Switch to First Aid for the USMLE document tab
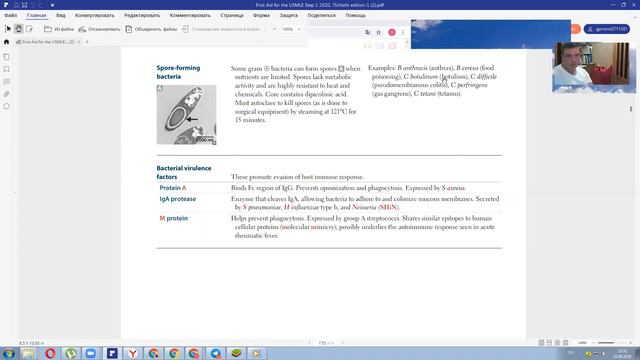640x360 pixels. (45, 42)
